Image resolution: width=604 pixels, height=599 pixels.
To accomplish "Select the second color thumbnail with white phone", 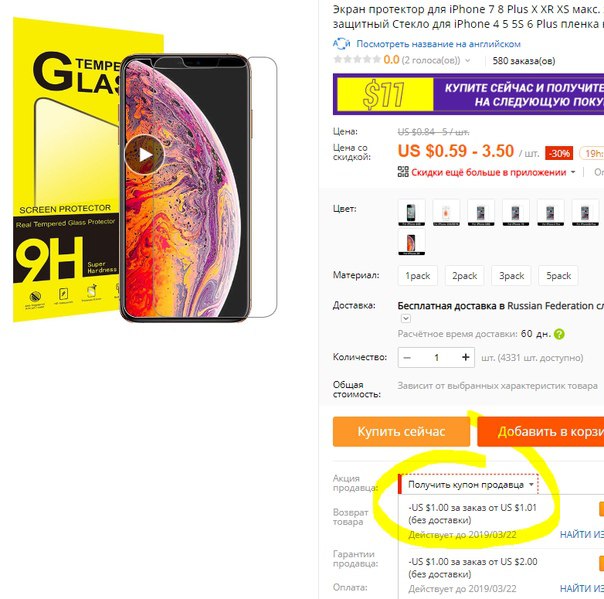I will click(446, 212).
